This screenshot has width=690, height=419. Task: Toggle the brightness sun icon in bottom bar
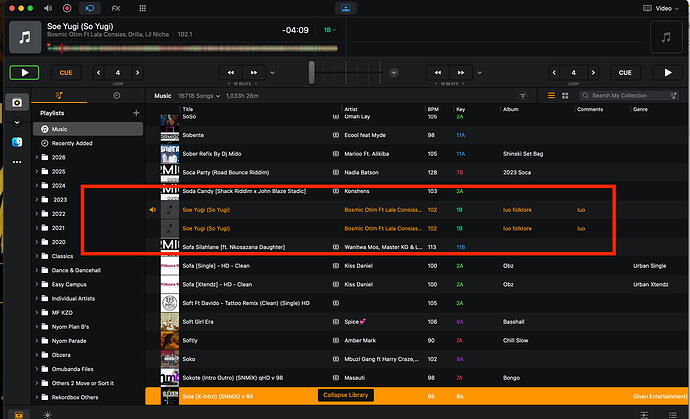[48, 415]
